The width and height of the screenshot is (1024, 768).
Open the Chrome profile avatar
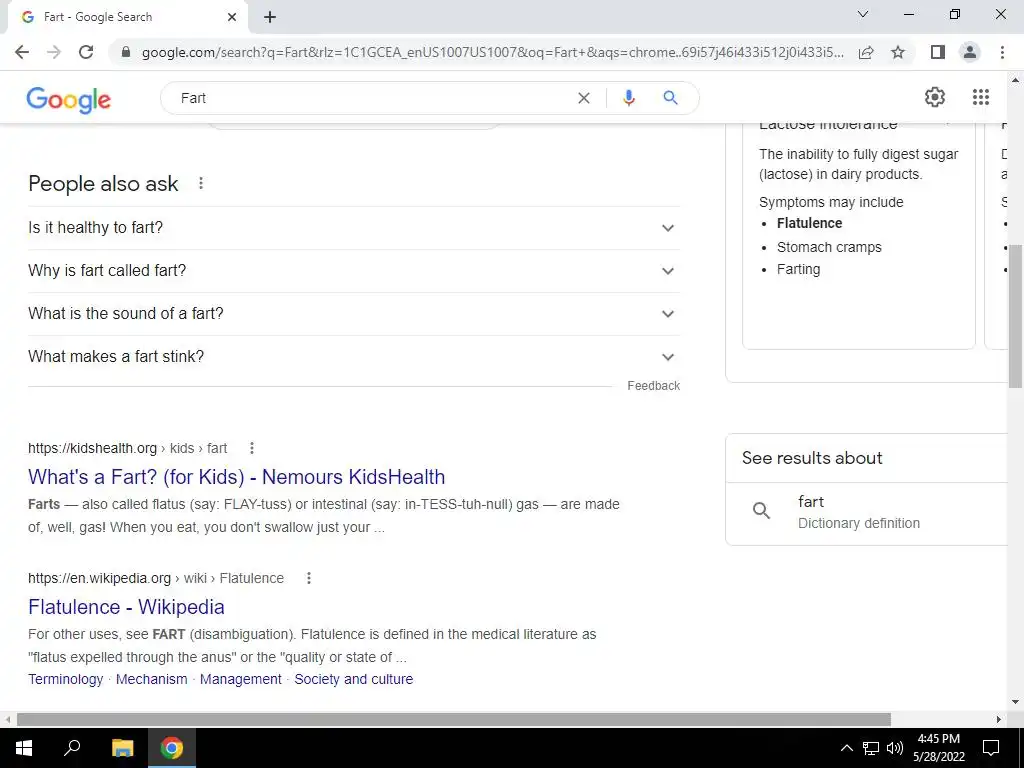click(x=970, y=52)
